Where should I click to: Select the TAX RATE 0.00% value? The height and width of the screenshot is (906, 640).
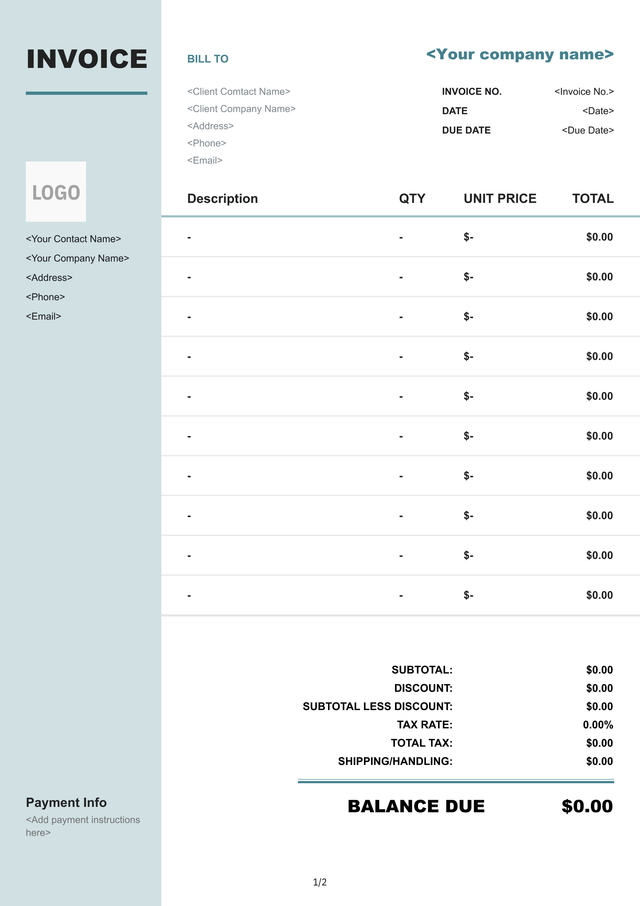point(598,725)
